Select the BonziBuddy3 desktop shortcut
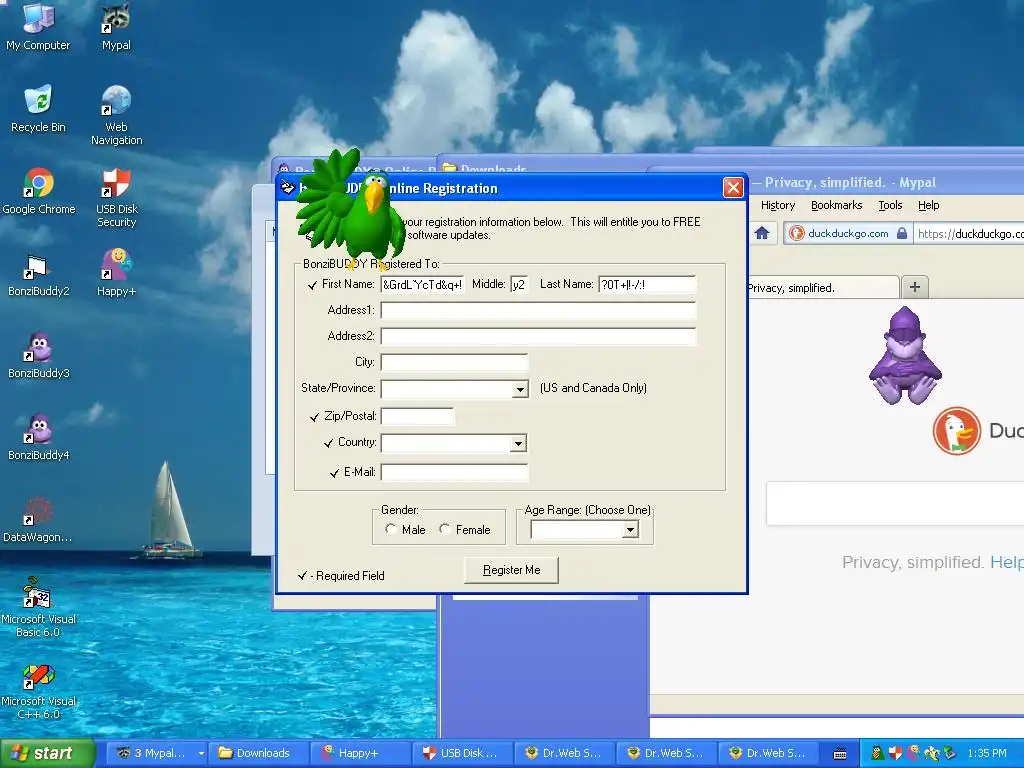 click(x=39, y=355)
